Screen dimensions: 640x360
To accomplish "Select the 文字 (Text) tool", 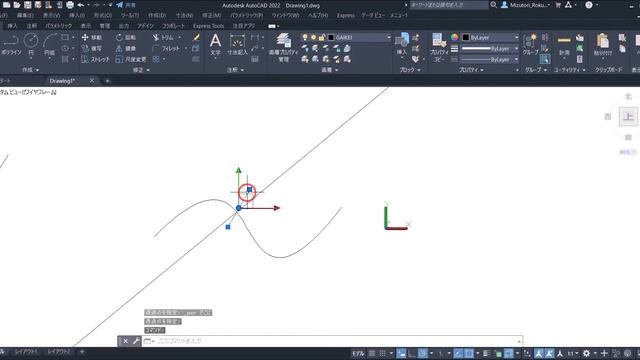I will [215, 44].
